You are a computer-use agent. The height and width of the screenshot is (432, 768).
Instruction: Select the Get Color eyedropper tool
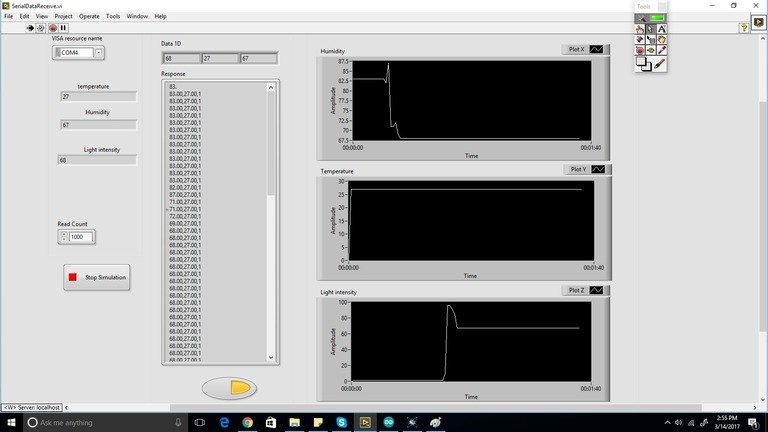(661, 50)
